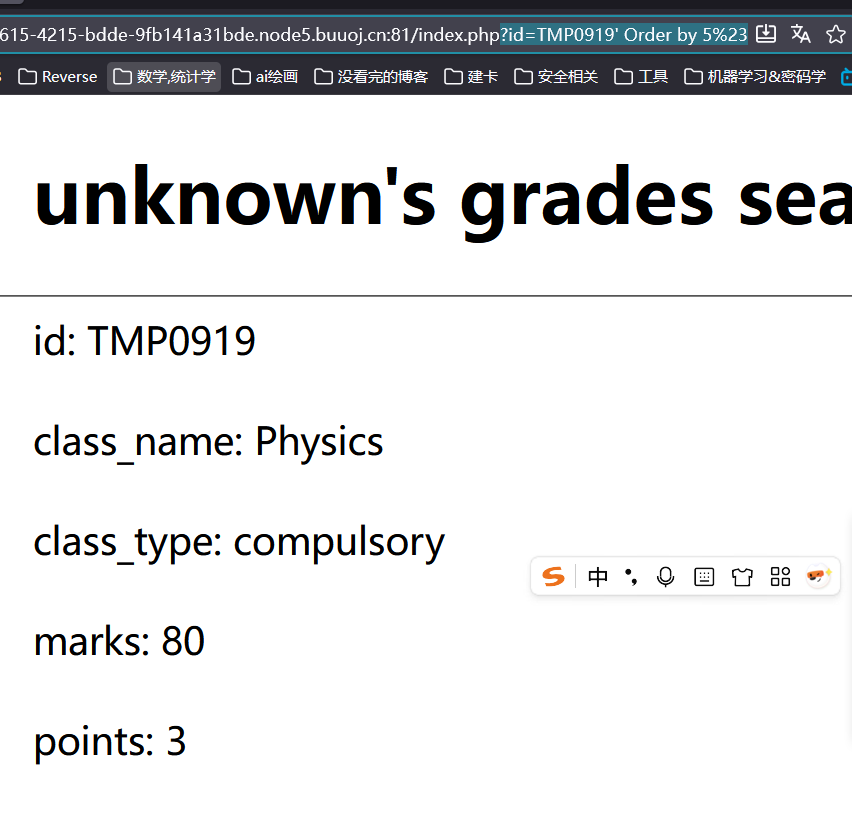This screenshot has width=852, height=822.
Task: Click the address bar URL field
Action: click(374, 35)
